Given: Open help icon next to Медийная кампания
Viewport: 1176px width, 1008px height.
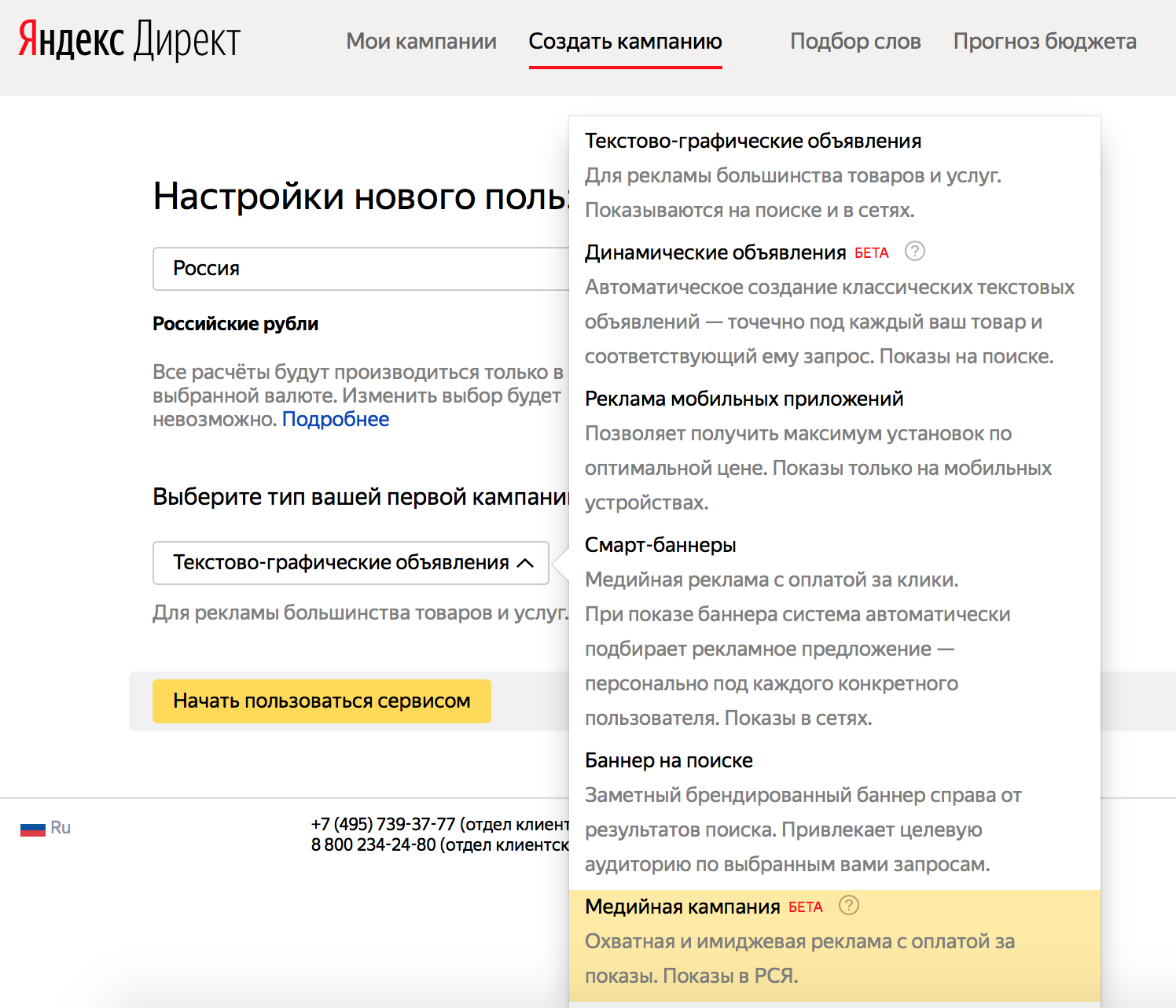Looking at the screenshot, I should click(x=849, y=906).
